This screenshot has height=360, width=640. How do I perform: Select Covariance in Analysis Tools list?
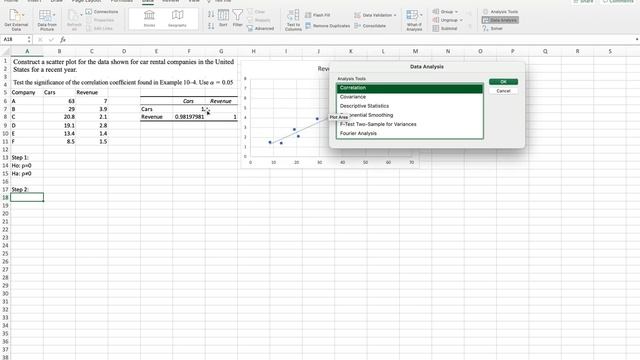[409, 97]
